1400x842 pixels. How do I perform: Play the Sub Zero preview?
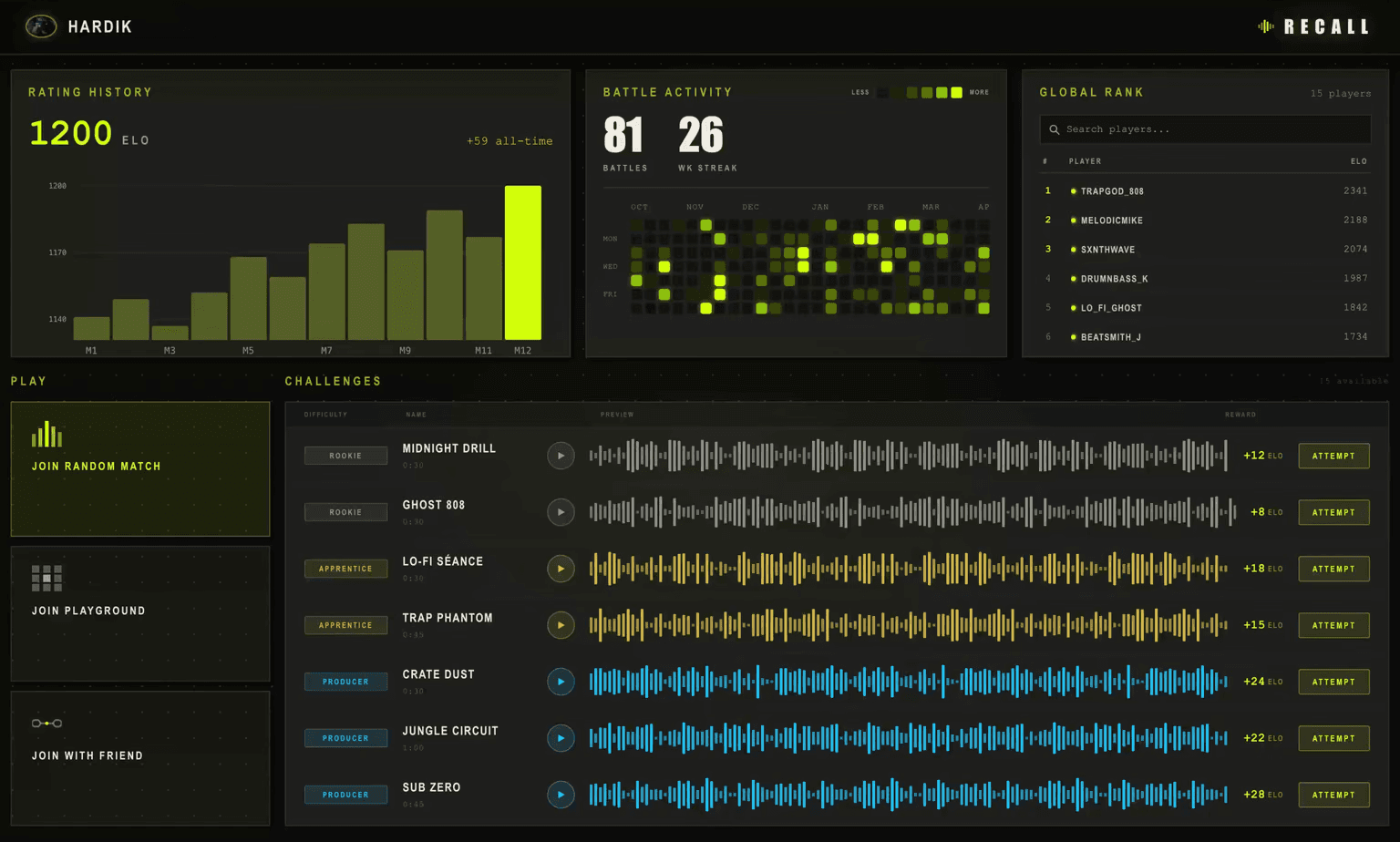pyautogui.click(x=561, y=795)
